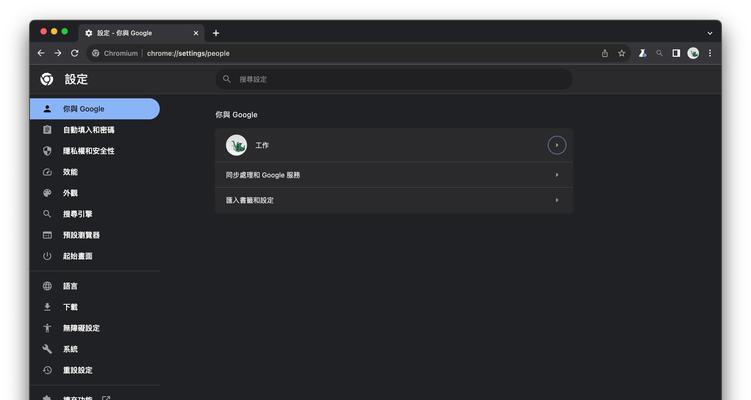
Task: Select the 設定 - 你與 Google tab
Action: click(141, 33)
